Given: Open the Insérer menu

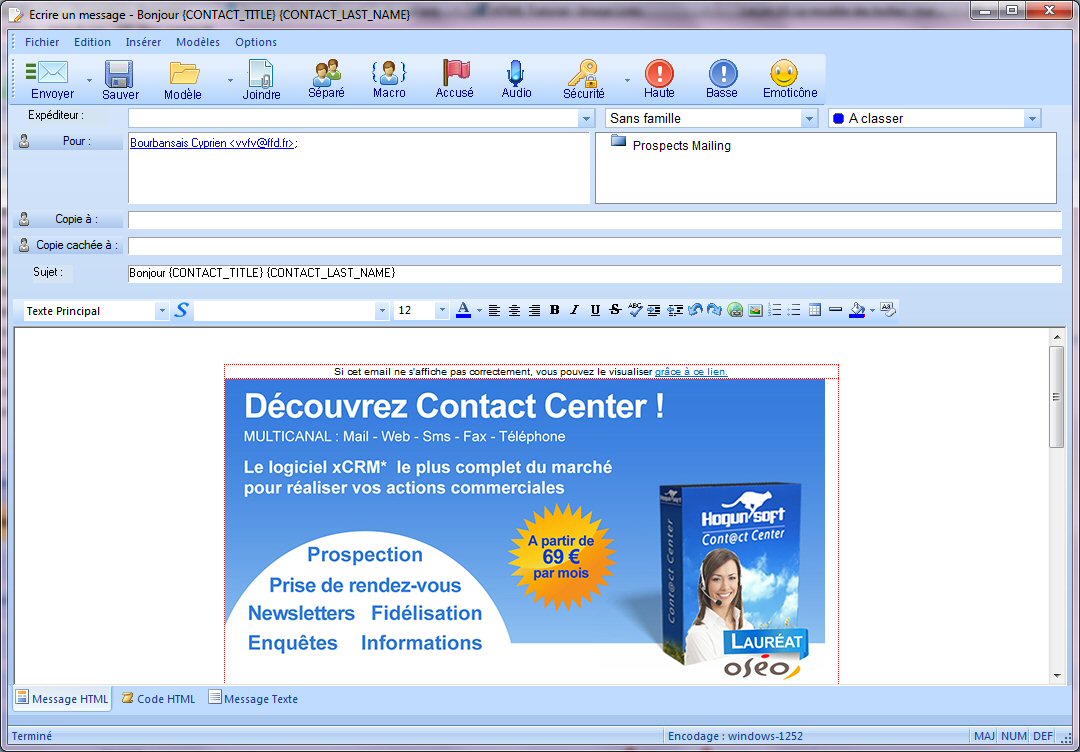Looking at the screenshot, I should 143,42.
